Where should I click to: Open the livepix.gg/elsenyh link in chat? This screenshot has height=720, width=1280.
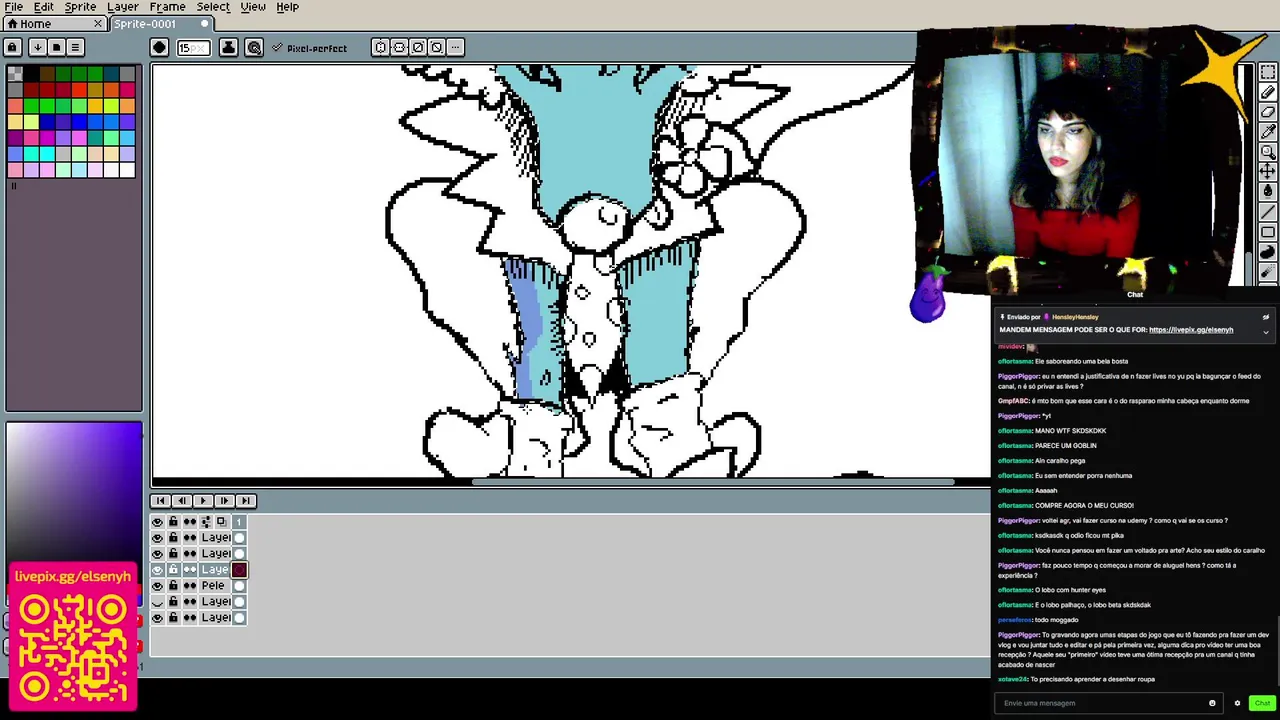coord(1191,330)
